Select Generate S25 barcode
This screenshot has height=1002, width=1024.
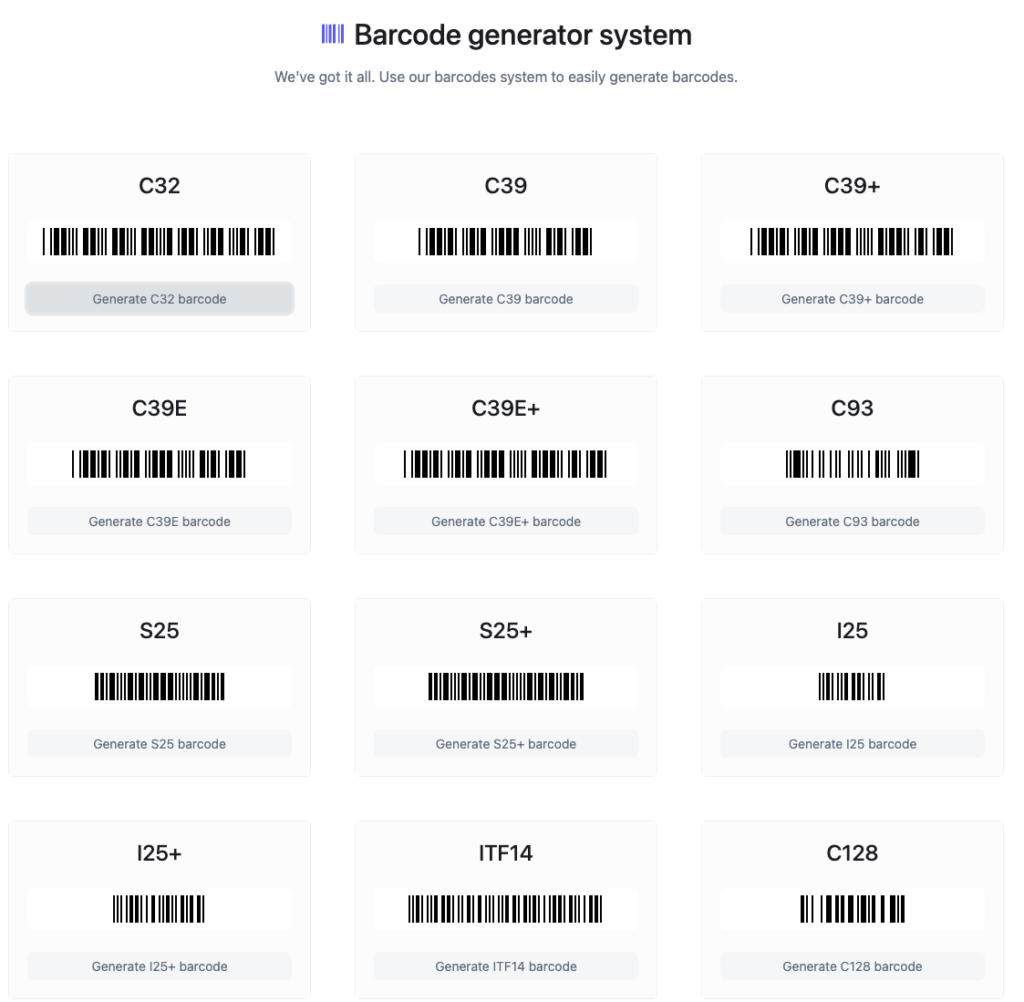click(x=159, y=744)
